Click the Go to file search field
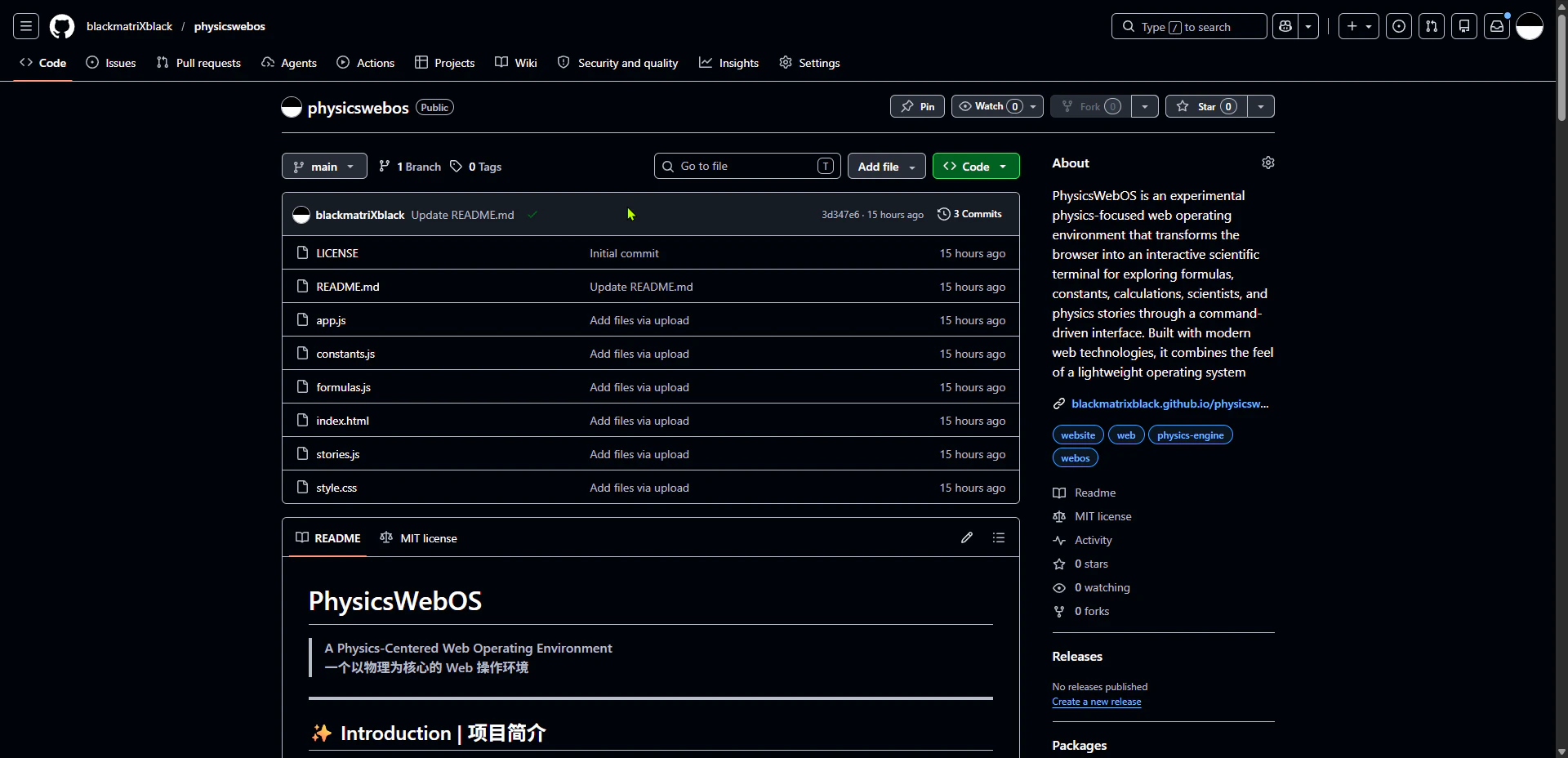 point(747,166)
